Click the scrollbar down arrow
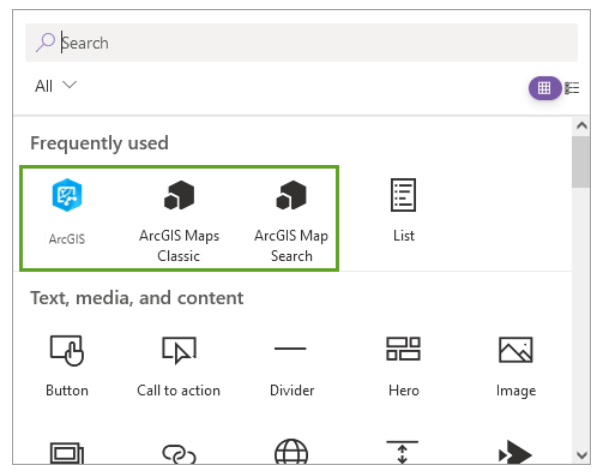 coord(581,455)
